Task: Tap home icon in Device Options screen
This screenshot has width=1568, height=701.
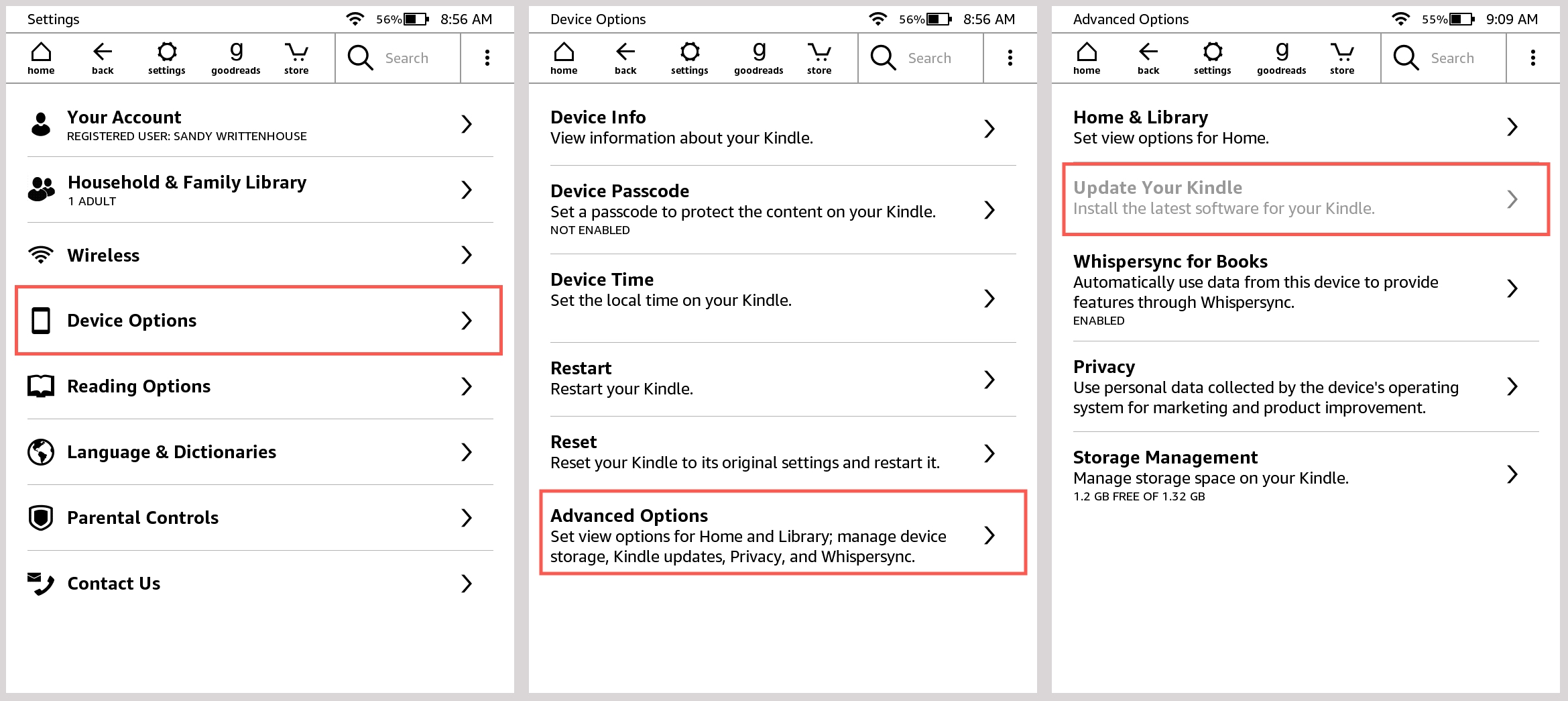Action: pos(564,58)
